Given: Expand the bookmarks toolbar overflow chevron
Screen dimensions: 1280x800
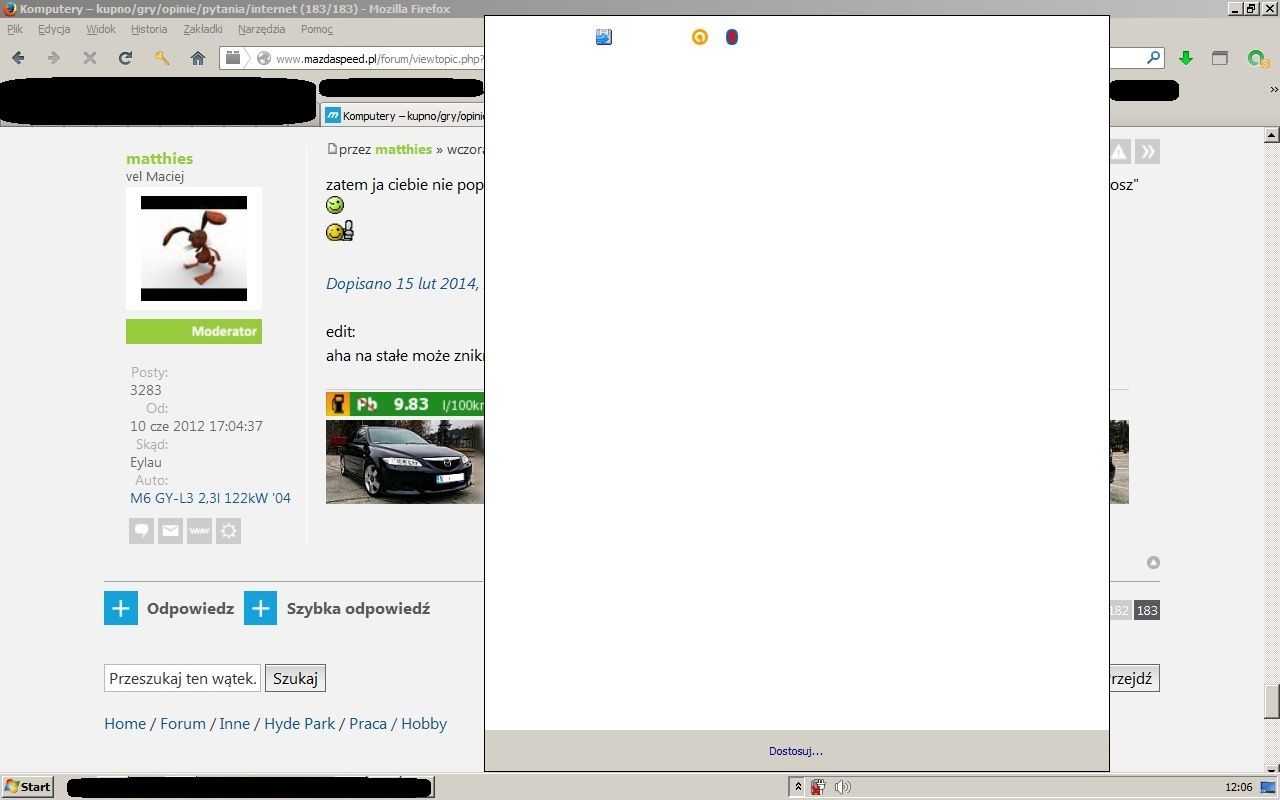Looking at the screenshot, I should [1273, 90].
